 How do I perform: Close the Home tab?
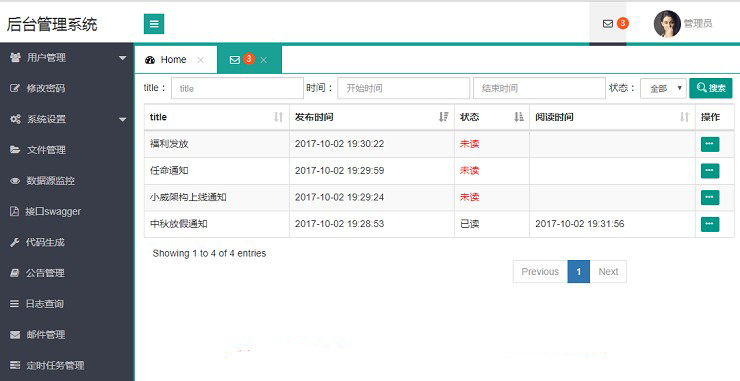point(201,60)
